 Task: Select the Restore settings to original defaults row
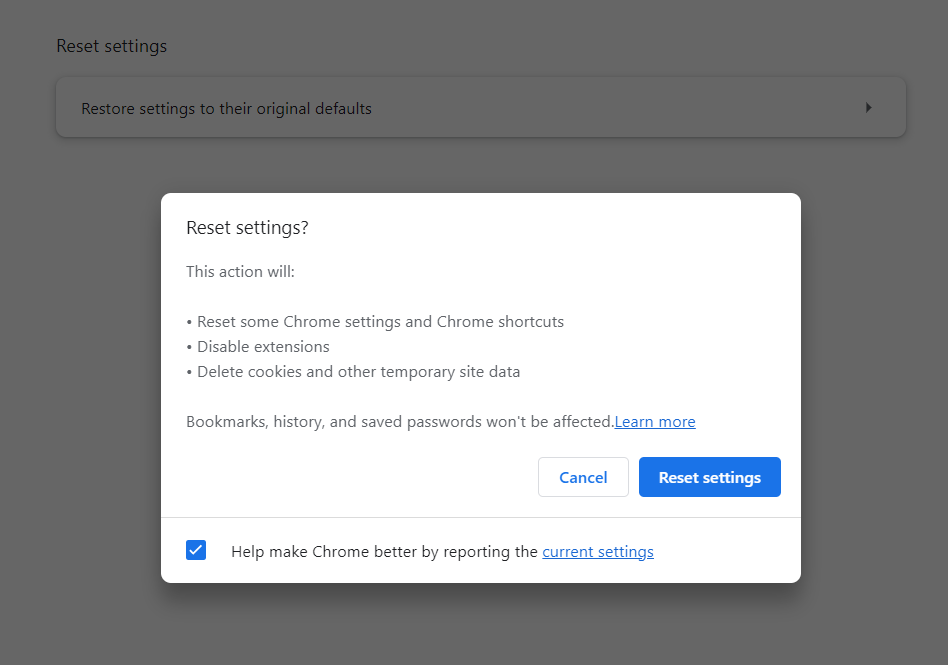point(400,108)
